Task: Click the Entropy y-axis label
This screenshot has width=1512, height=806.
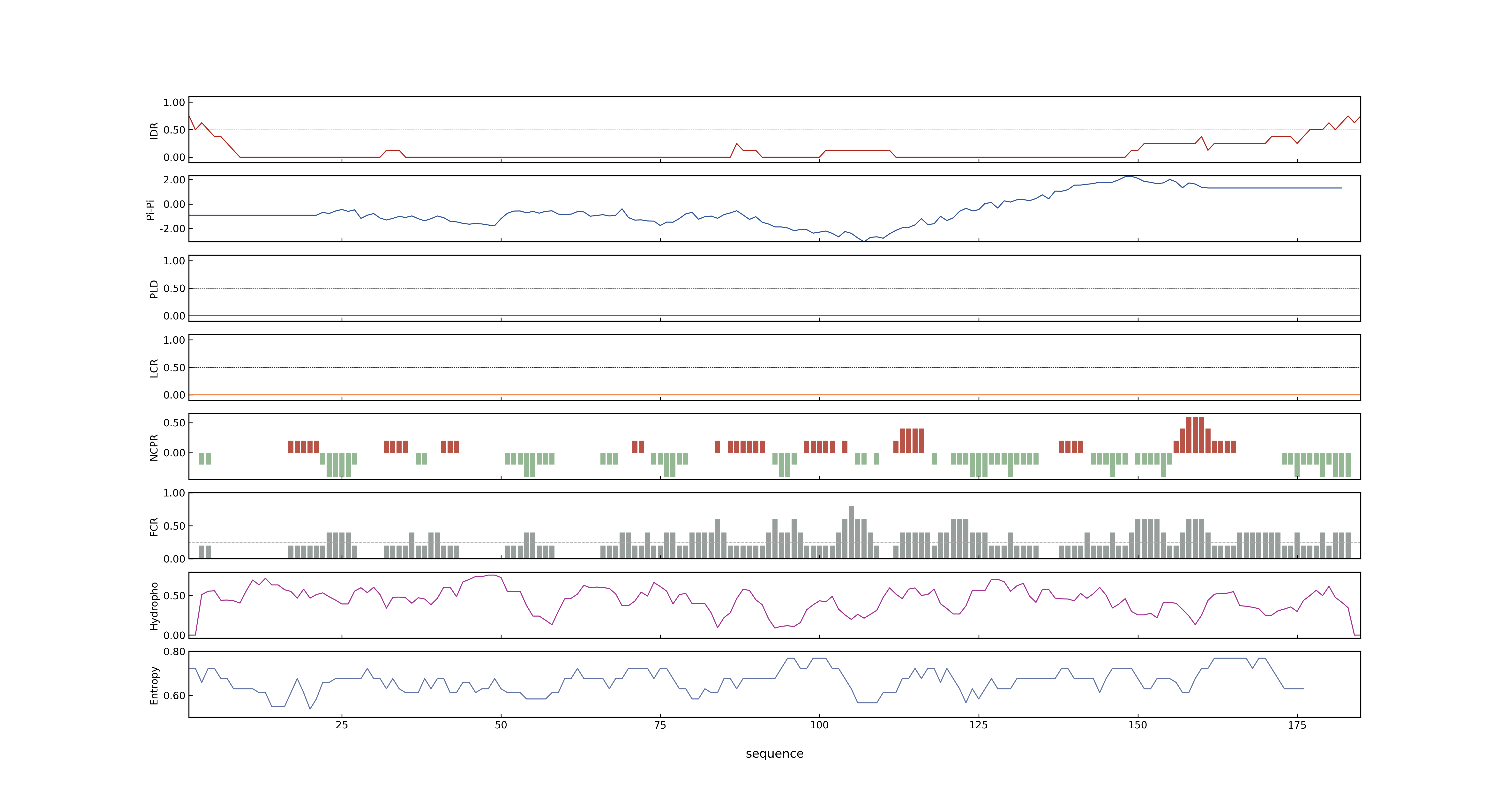Action: tap(154, 685)
